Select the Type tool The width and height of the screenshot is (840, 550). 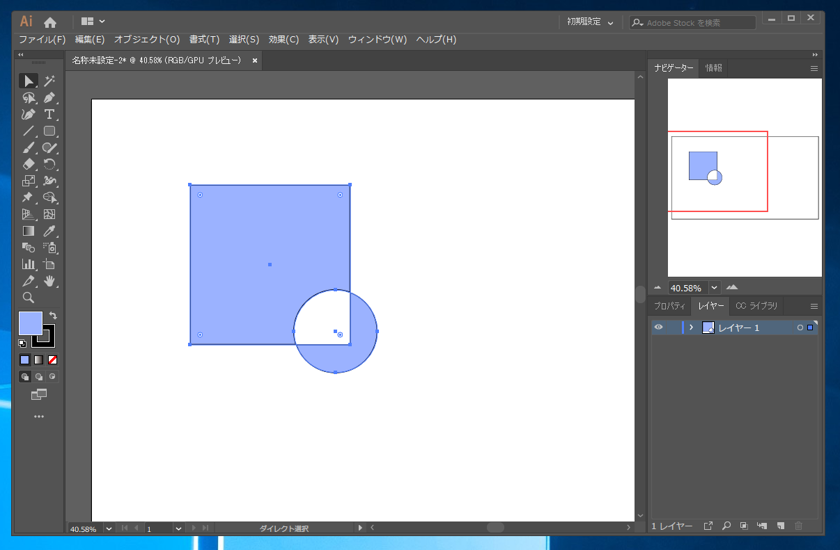coord(49,114)
